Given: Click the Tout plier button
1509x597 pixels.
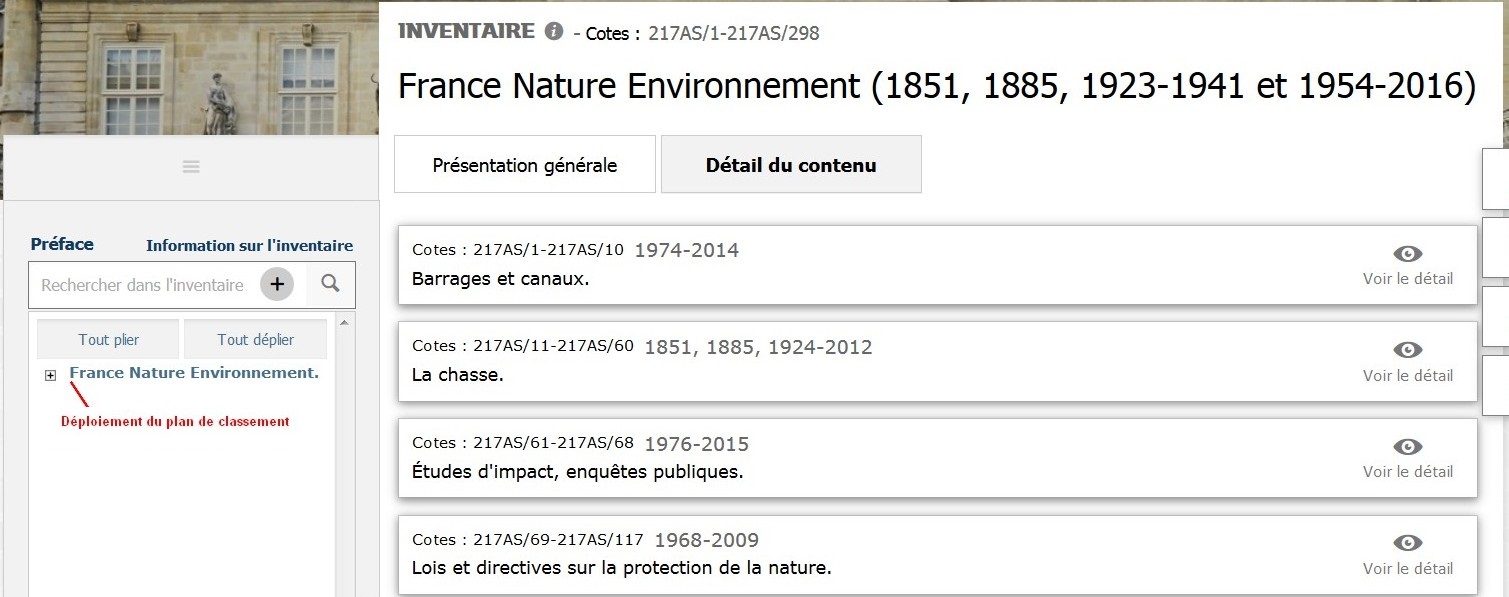Looking at the screenshot, I should (108, 339).
